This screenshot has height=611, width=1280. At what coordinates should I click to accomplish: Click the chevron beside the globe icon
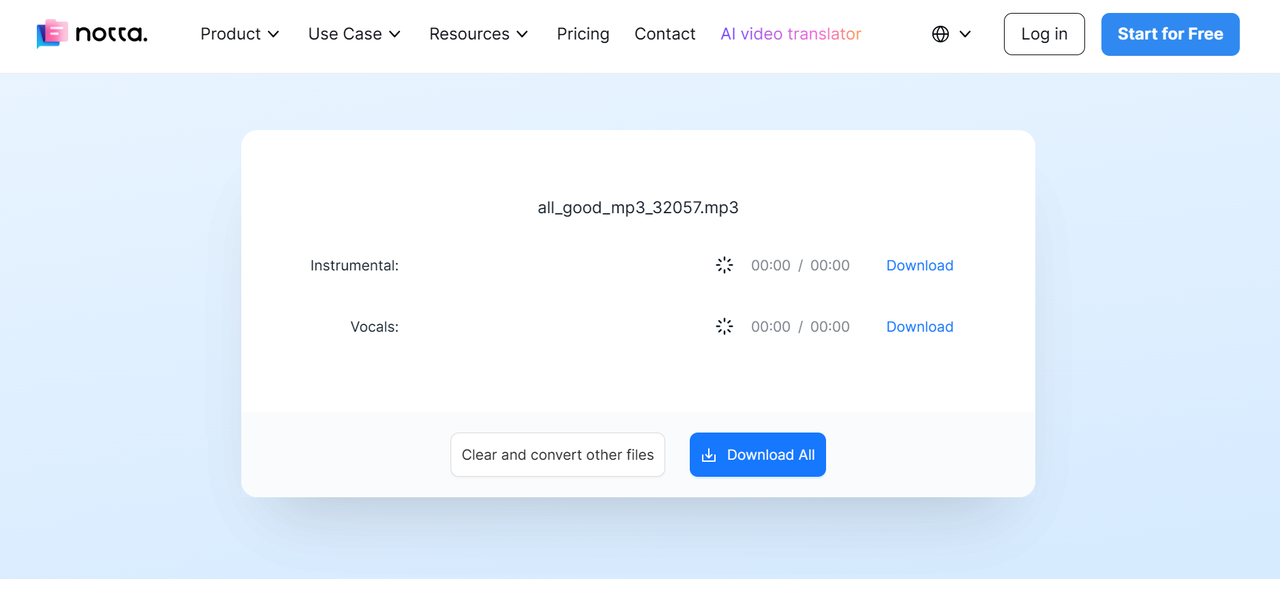tap(965, 34)
